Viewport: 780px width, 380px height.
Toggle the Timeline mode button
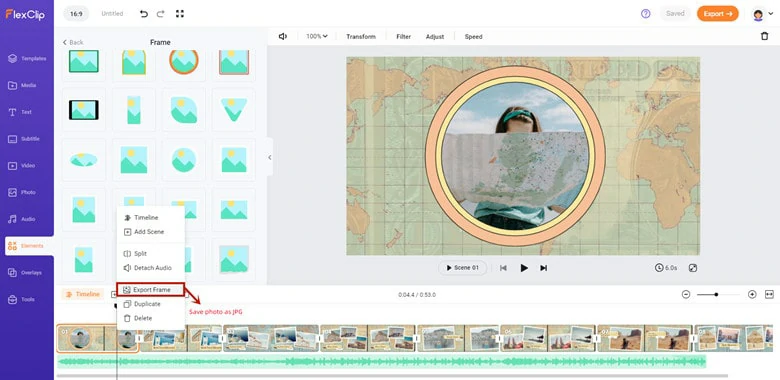point(83,294)
